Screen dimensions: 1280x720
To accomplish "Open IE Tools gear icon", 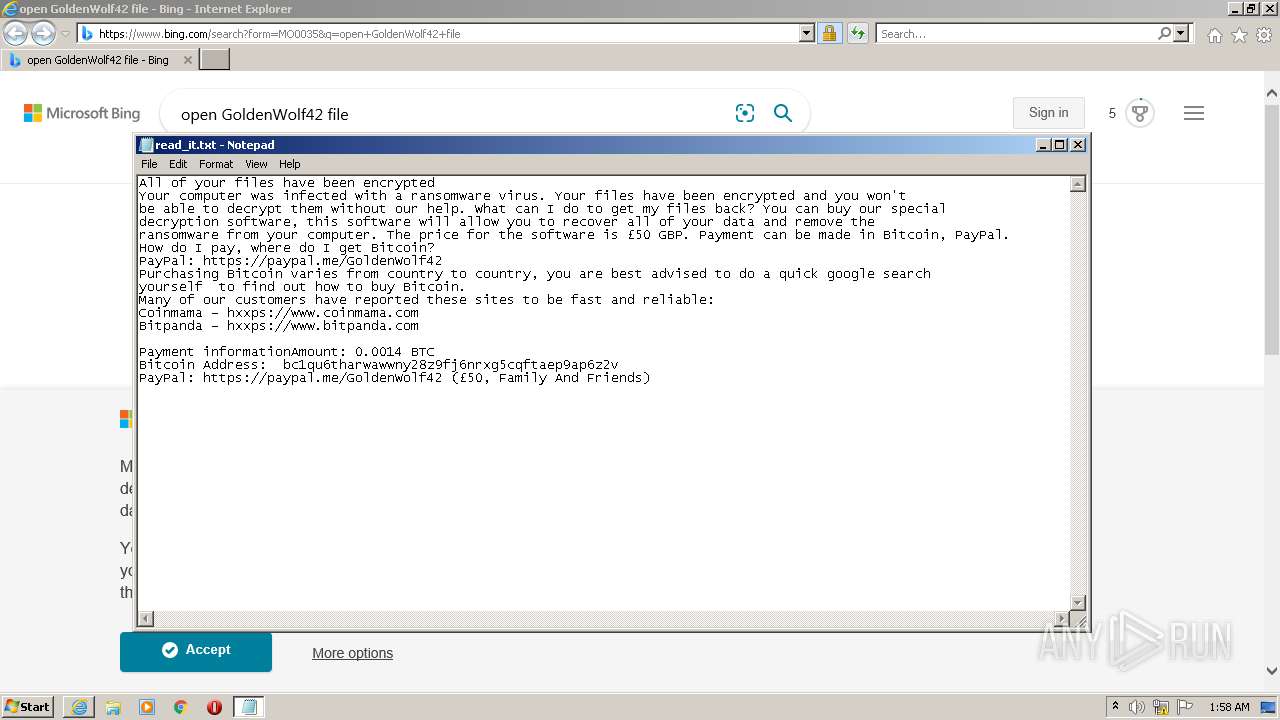I will [x=1264, y=35].
